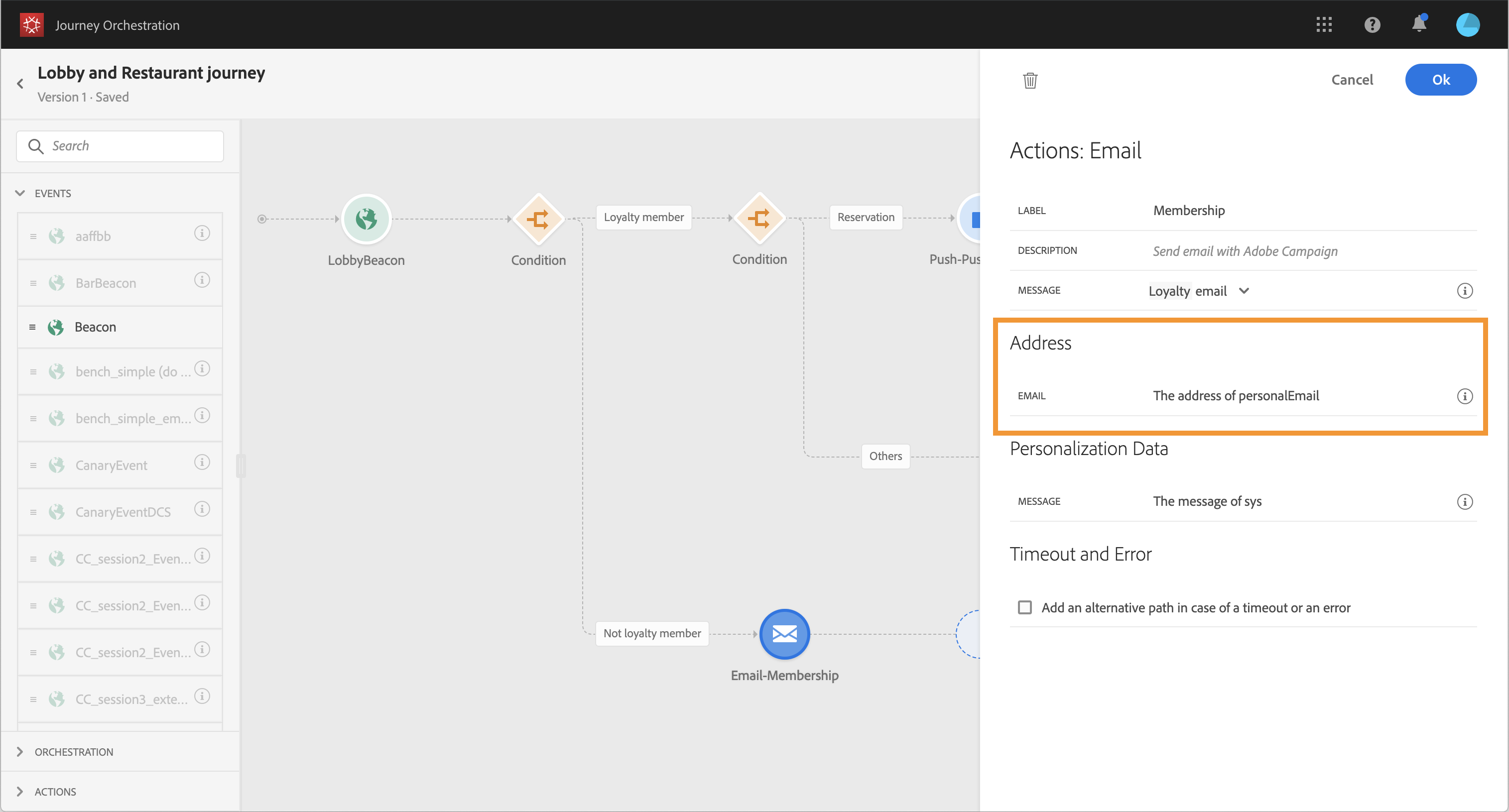Screen dimensions: 1509x812
Task: Enable alternative path for timeout or error
Action: coord(1024,607)
